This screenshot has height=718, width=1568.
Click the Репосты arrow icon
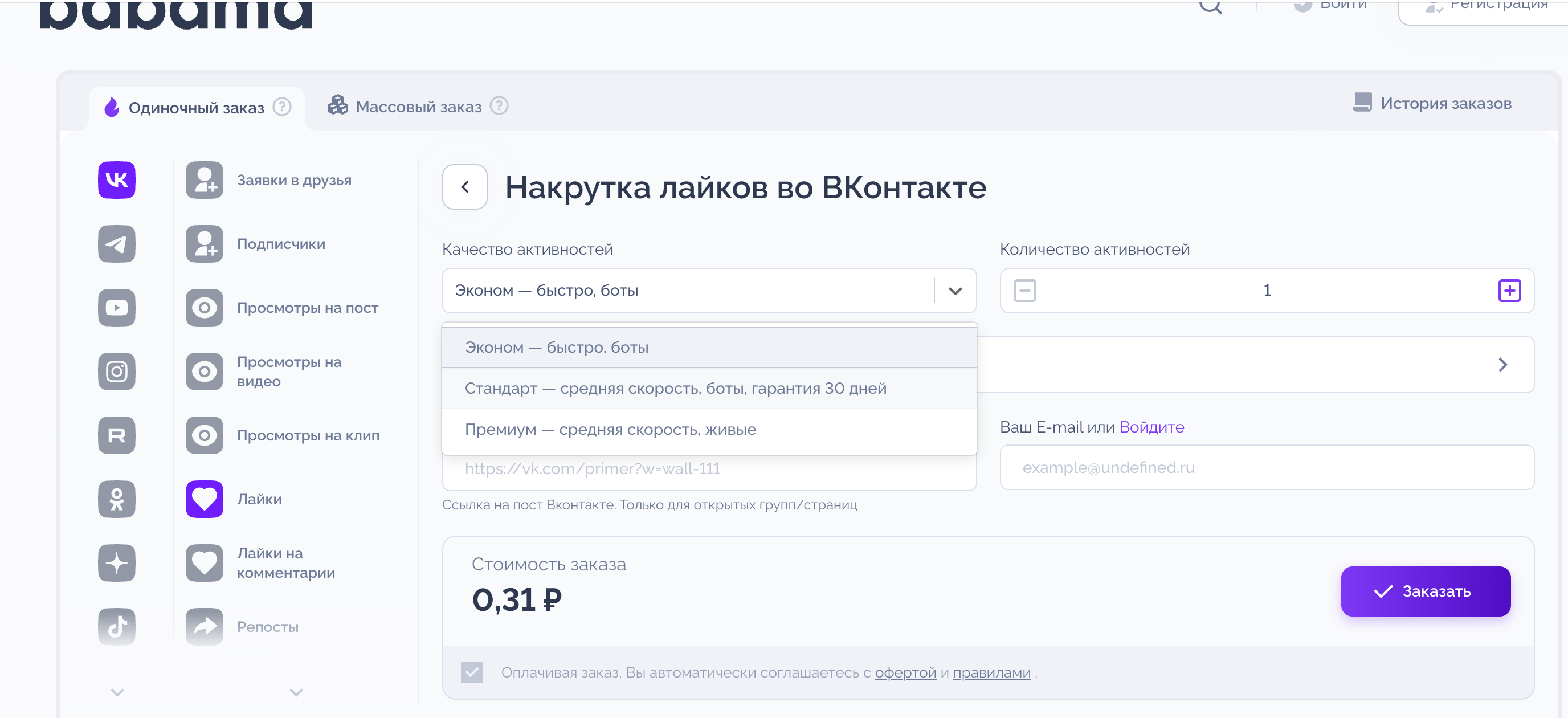tap(205, 627)
